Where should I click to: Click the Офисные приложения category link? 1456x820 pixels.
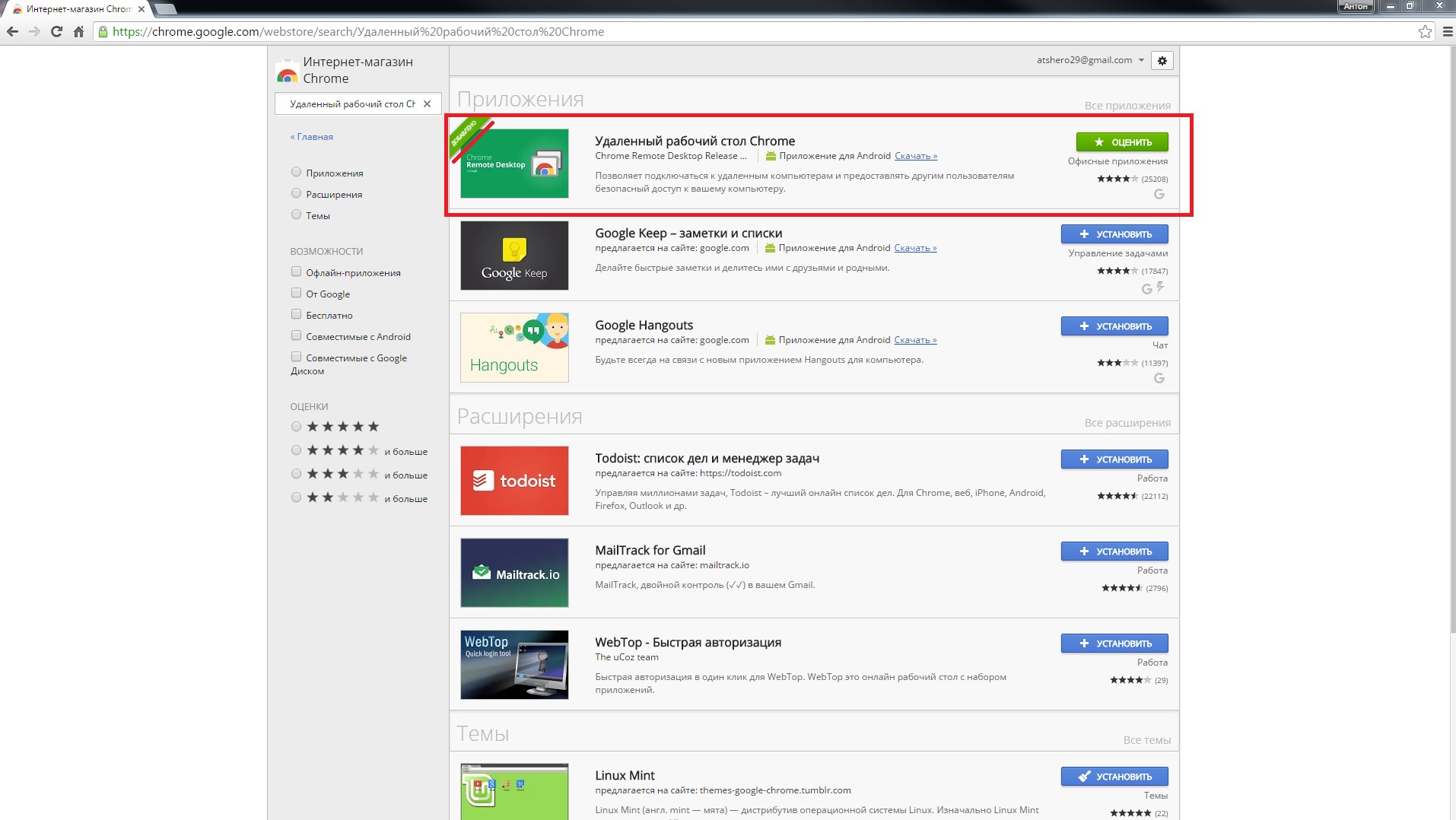click(1117, 161)
